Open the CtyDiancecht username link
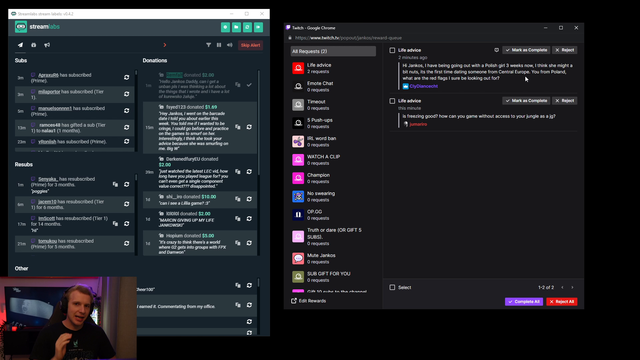640x360 pixels. pyautogui.click(x=424, y=86)
